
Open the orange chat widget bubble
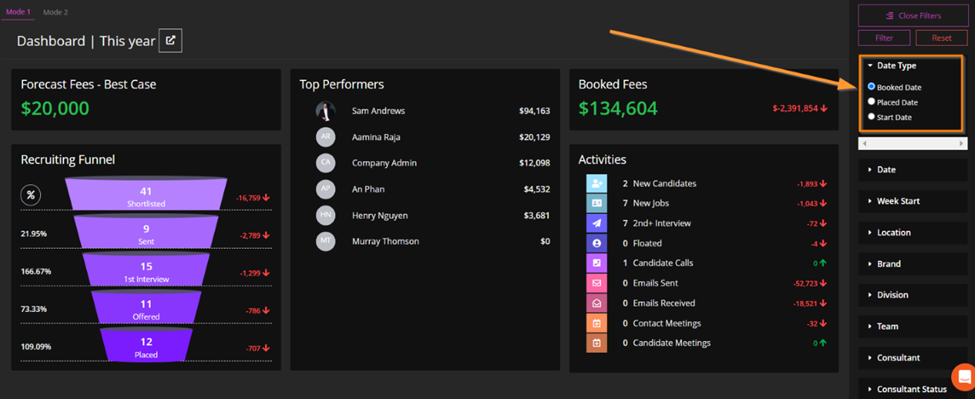pyautogui.click(x=964, y=376)
